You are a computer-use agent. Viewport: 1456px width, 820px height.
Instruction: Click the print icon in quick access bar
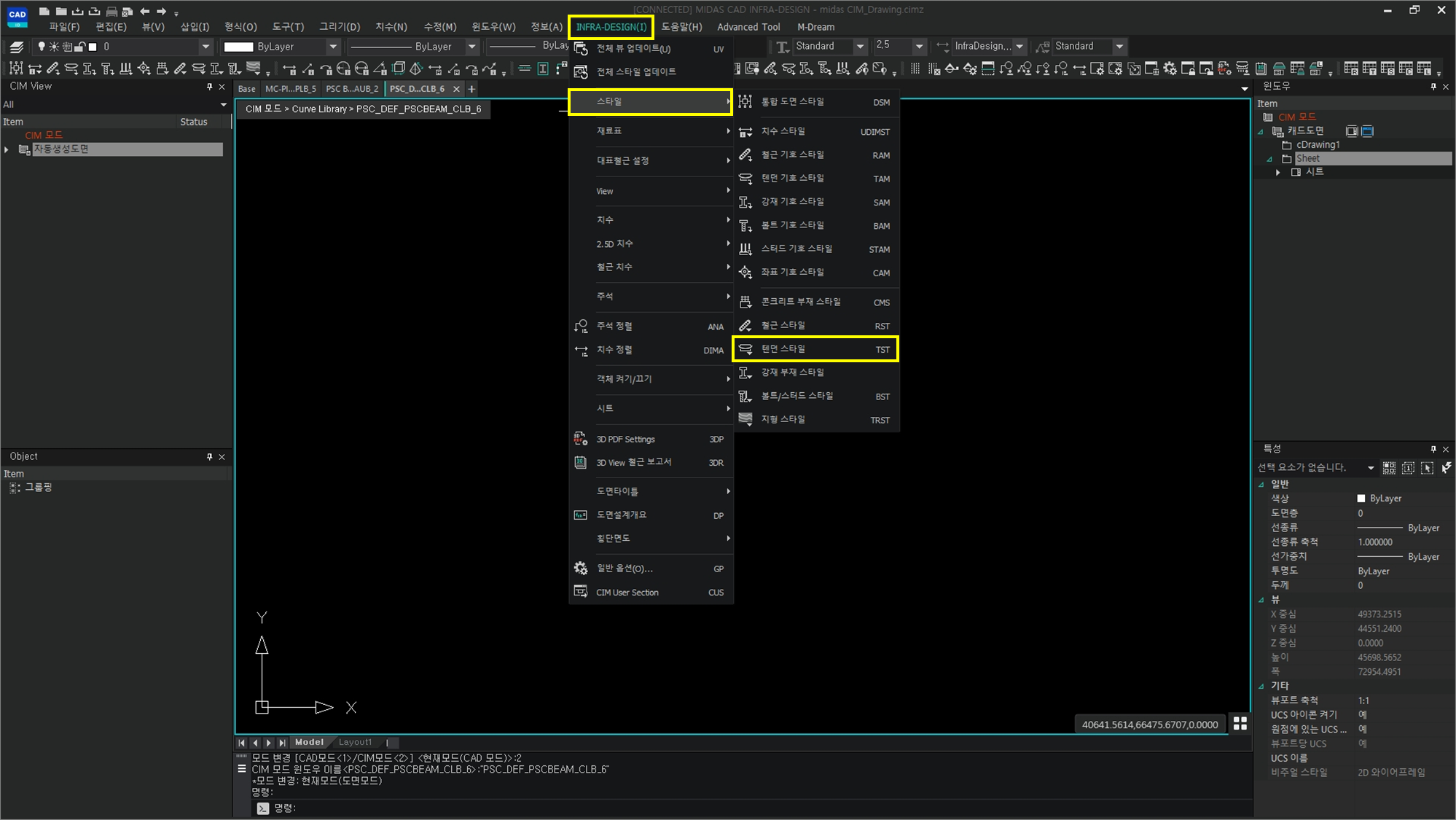click(x=111, y=11)
